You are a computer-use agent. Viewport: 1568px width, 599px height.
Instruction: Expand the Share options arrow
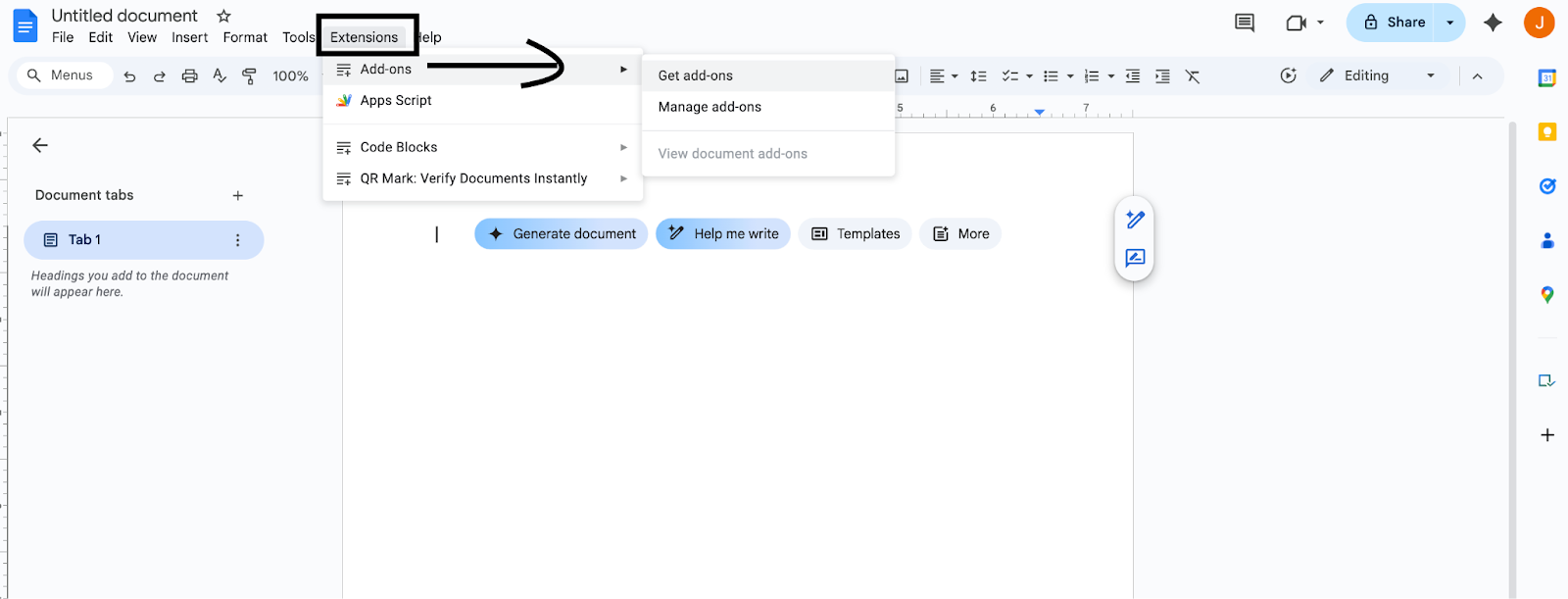coord(1449,23)
